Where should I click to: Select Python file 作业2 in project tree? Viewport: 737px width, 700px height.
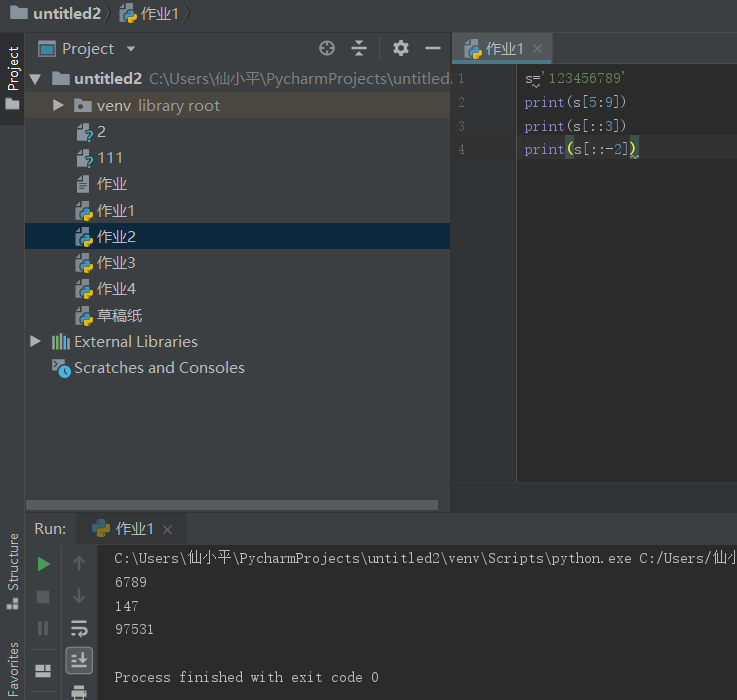[237, 236]
